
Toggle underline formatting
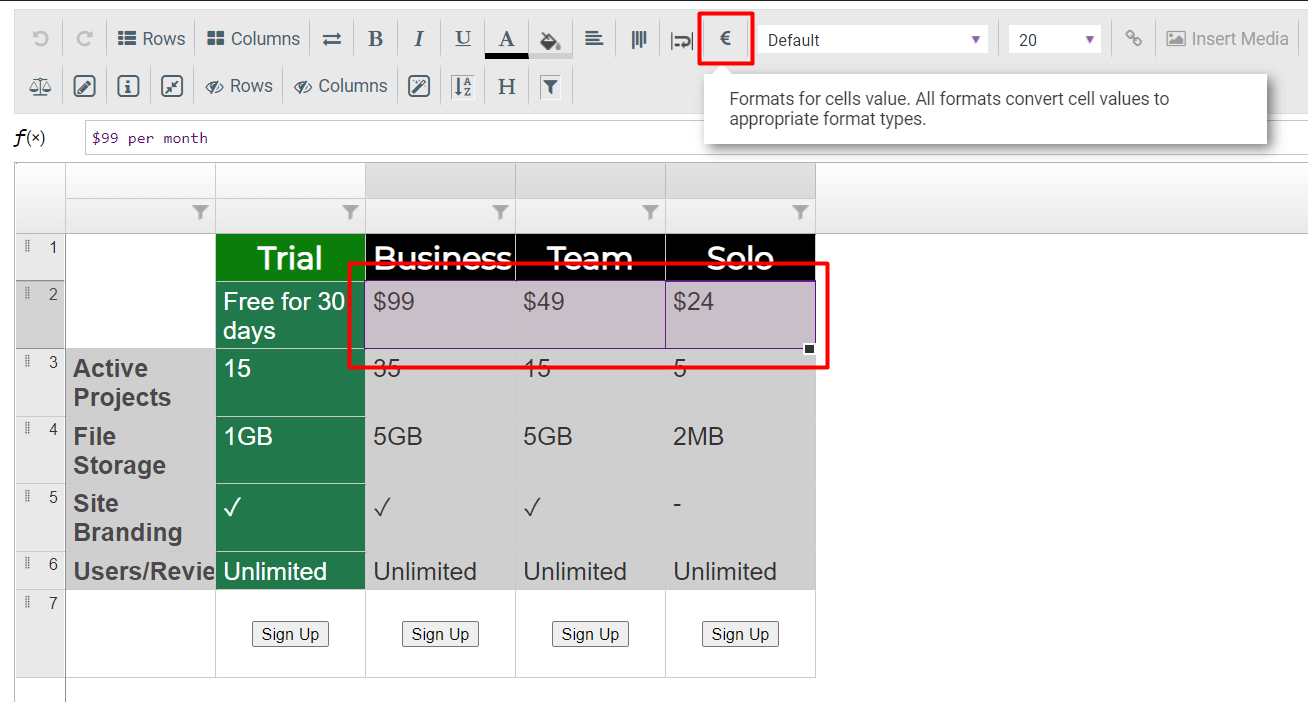pos(462,38)
